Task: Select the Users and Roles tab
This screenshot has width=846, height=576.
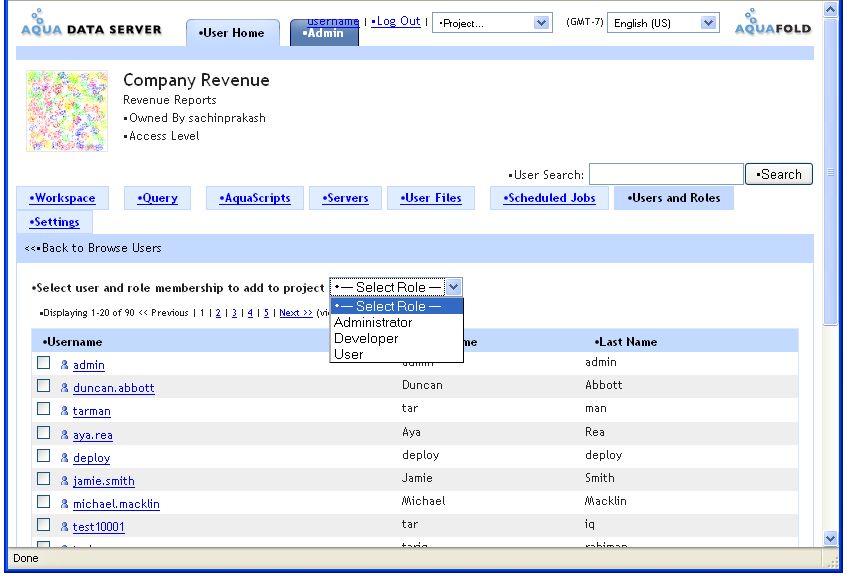Action: (674, 198)
